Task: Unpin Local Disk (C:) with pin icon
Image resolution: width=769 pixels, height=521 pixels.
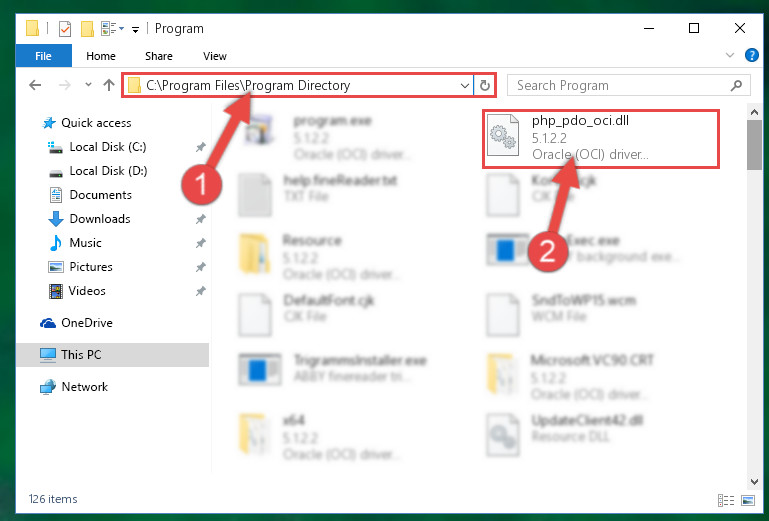Action: click(201, 147)
